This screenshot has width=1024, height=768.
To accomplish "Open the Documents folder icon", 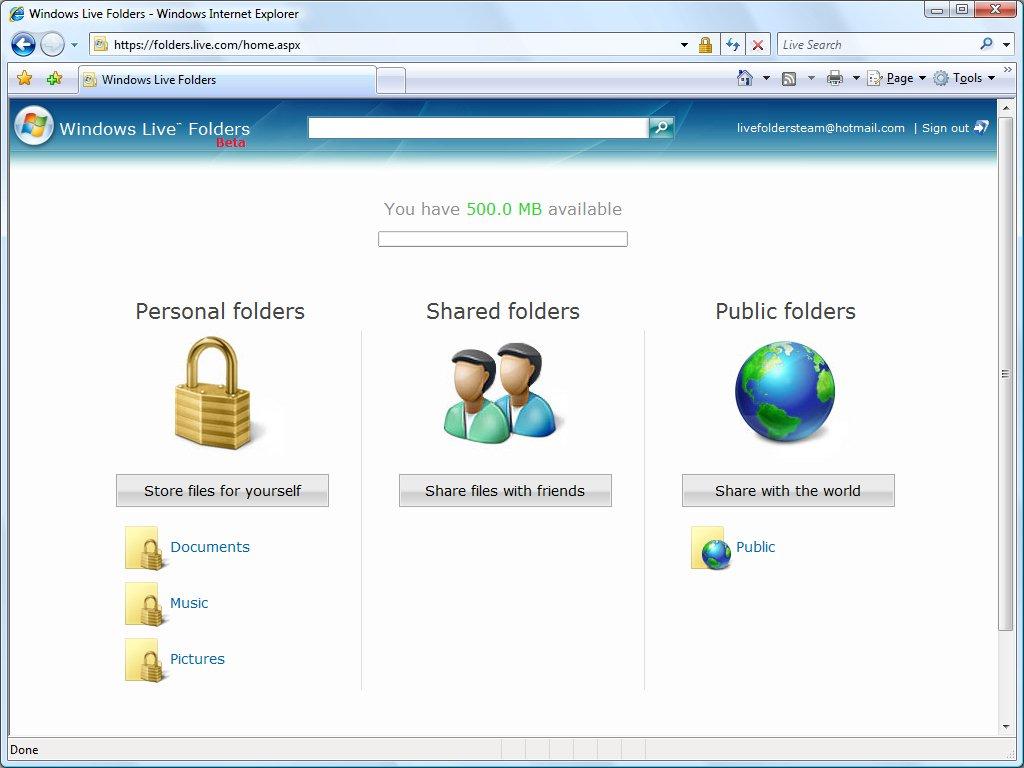I will tap(142, 547).
